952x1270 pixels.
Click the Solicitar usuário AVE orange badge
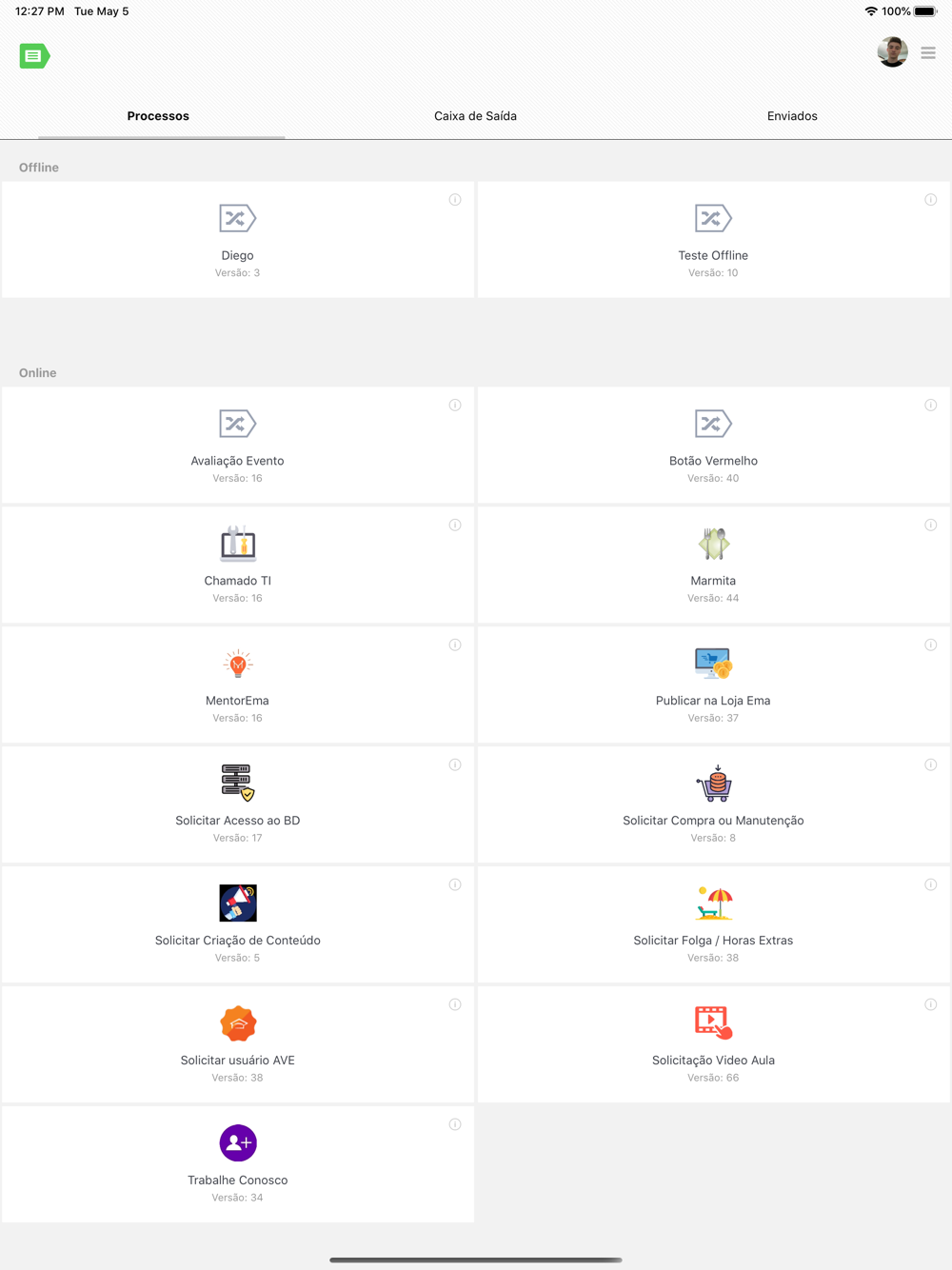tap(238, 1023)
